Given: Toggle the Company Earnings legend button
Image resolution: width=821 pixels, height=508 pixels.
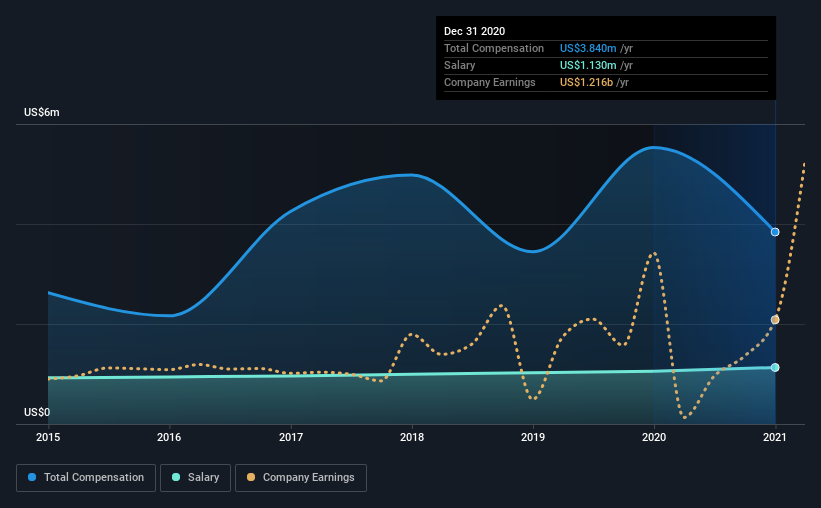Looking at the screenshot, I should (x=301, y=478).
